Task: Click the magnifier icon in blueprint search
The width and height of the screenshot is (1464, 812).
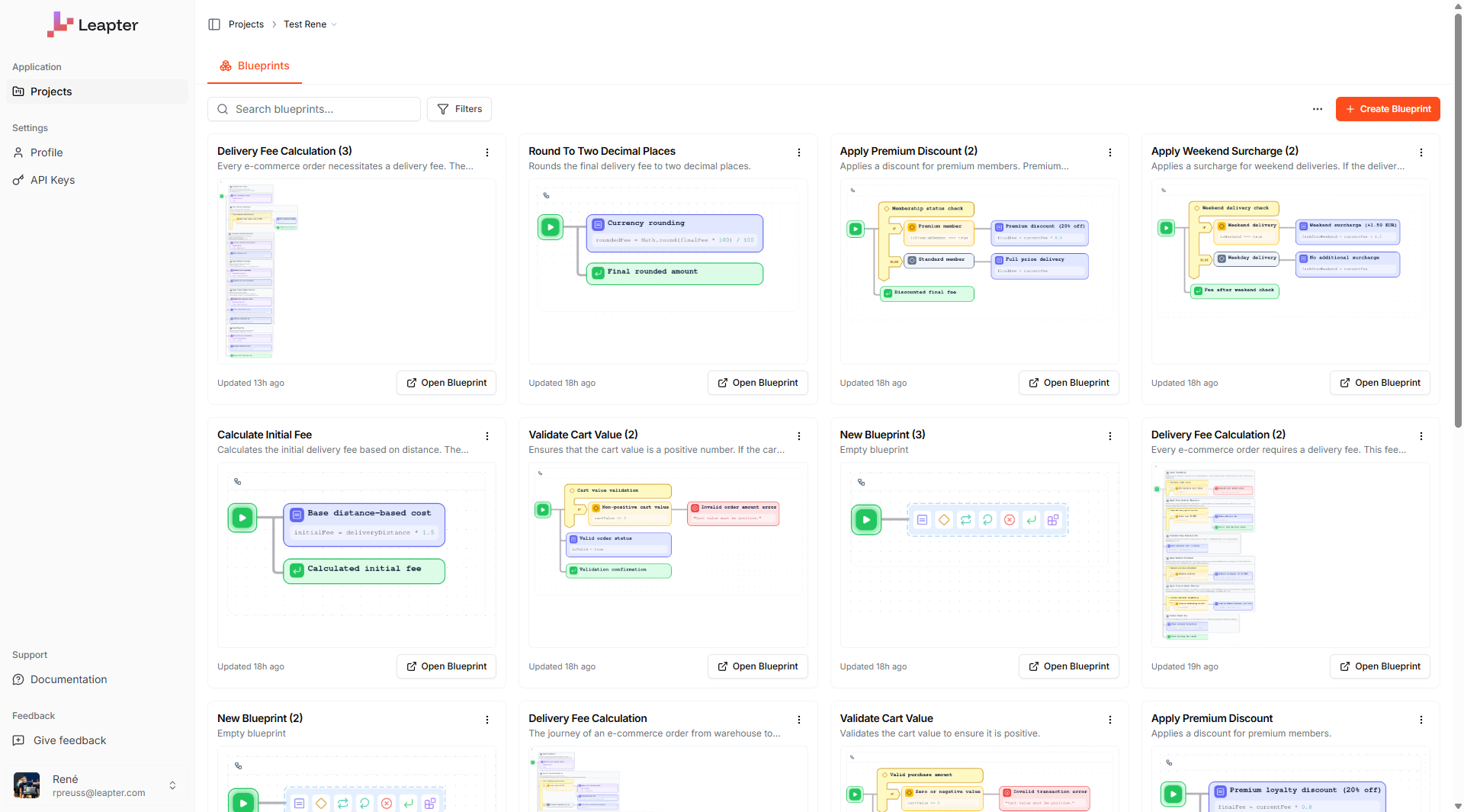Action: pos(223,109)
